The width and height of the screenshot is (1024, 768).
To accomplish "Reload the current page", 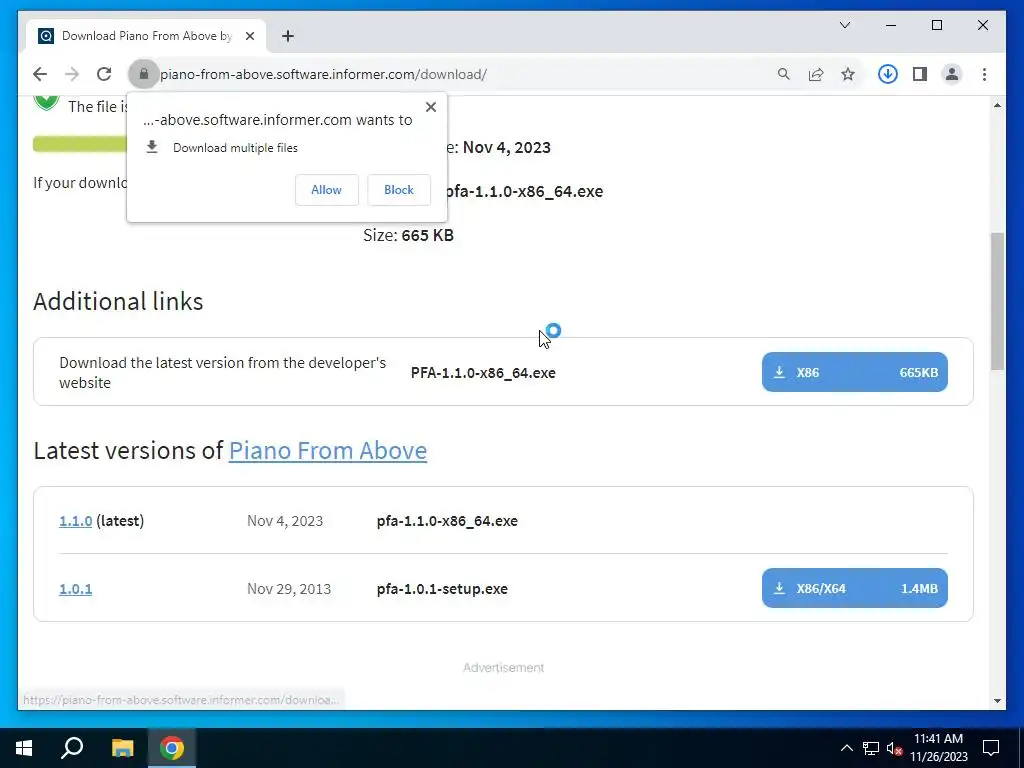I will click(104, 74).
